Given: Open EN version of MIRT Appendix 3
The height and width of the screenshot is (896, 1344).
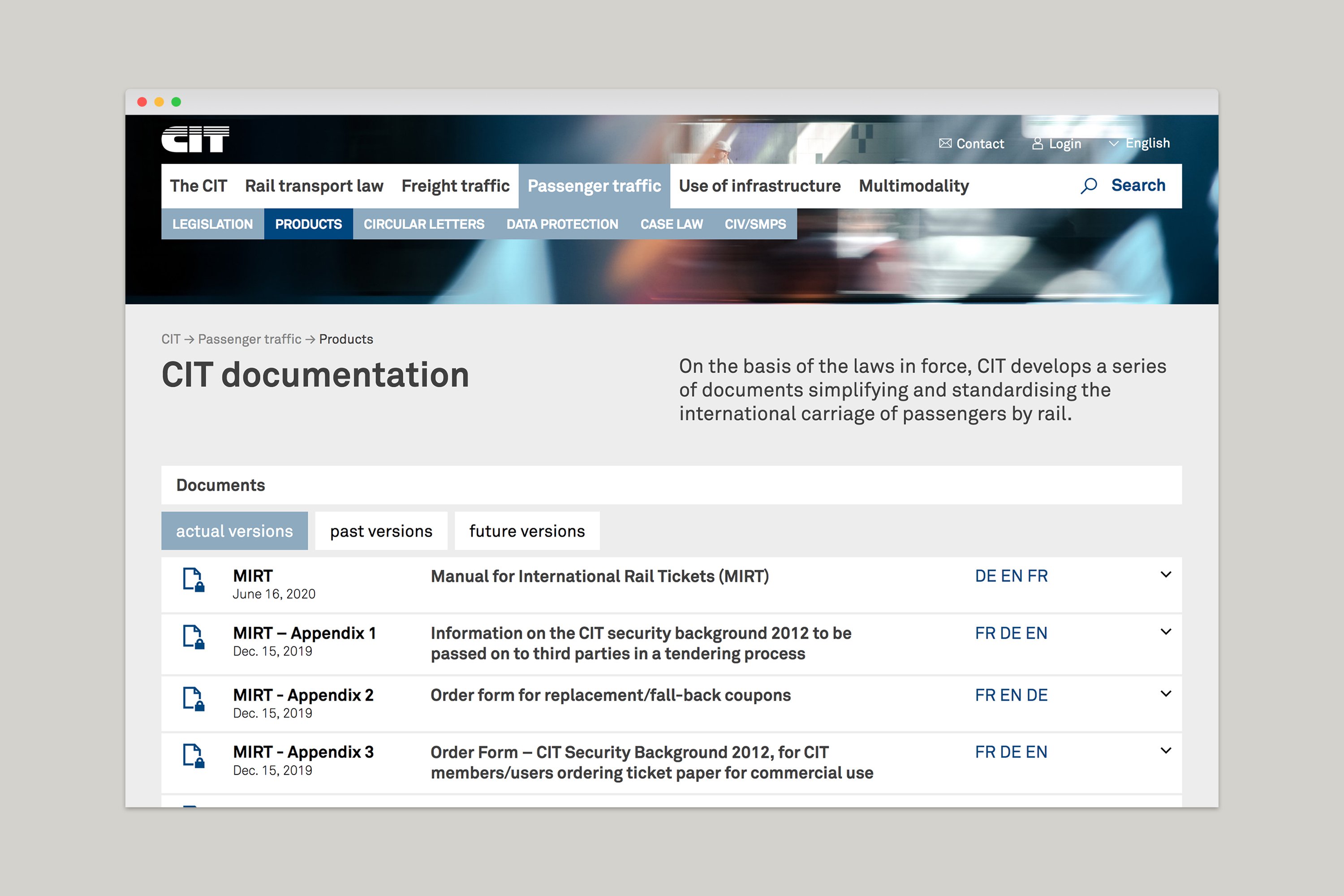Looking at the screenshot, I should tap(1037, 752).
